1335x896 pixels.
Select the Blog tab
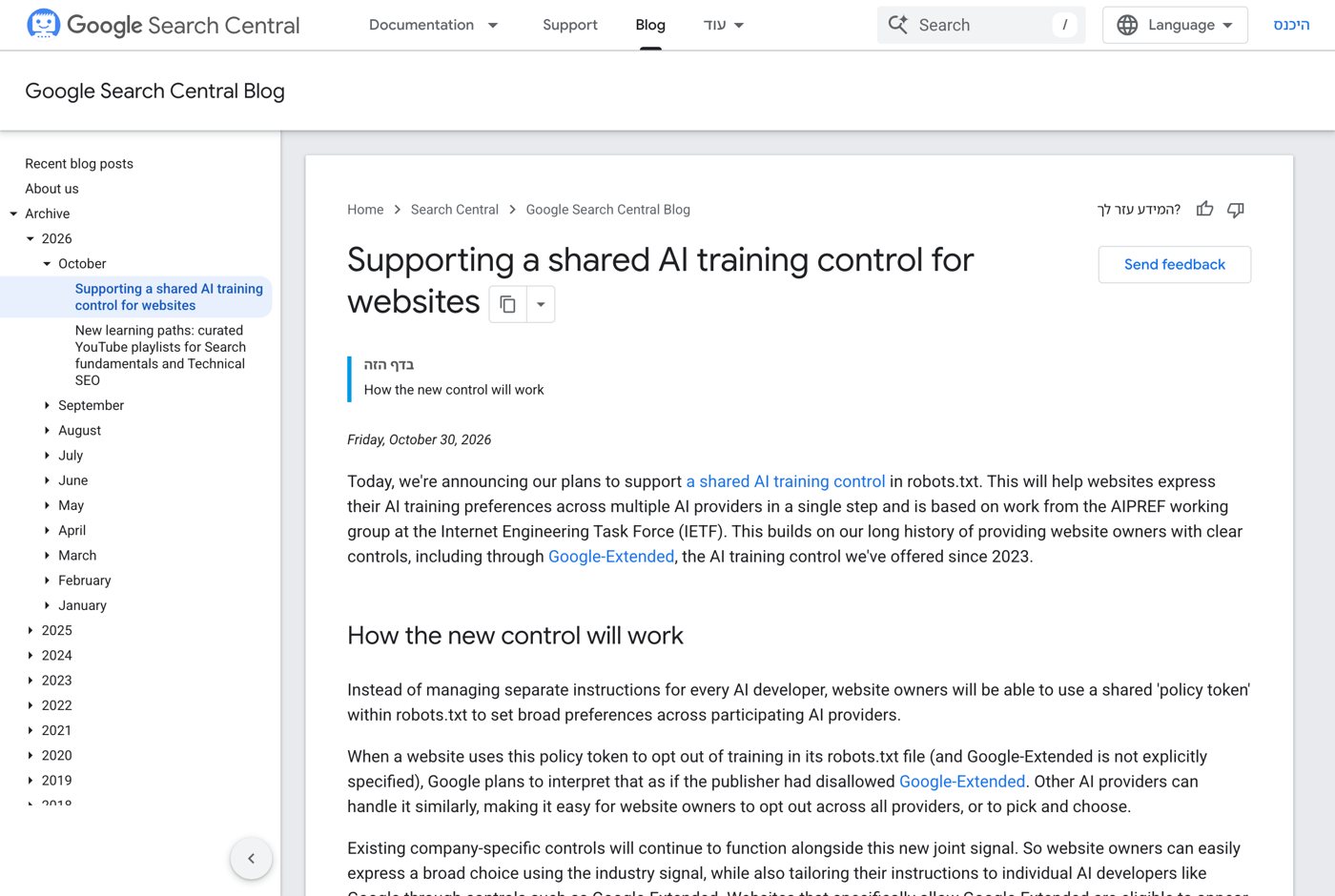pyautogui.click(x=650, y=25)
